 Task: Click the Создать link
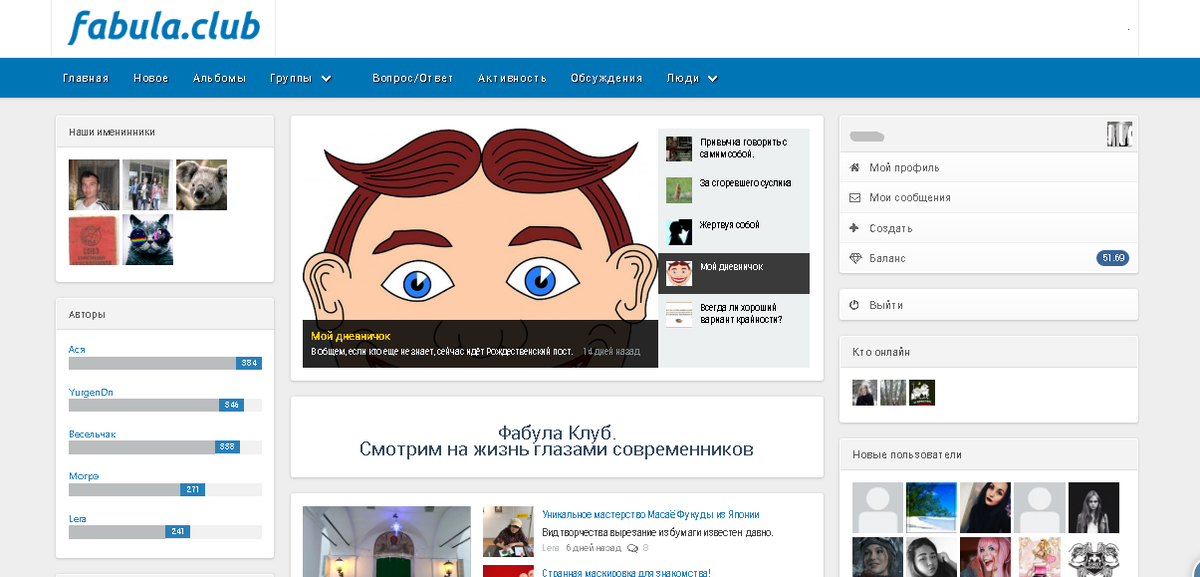click(x=891, y=228)
